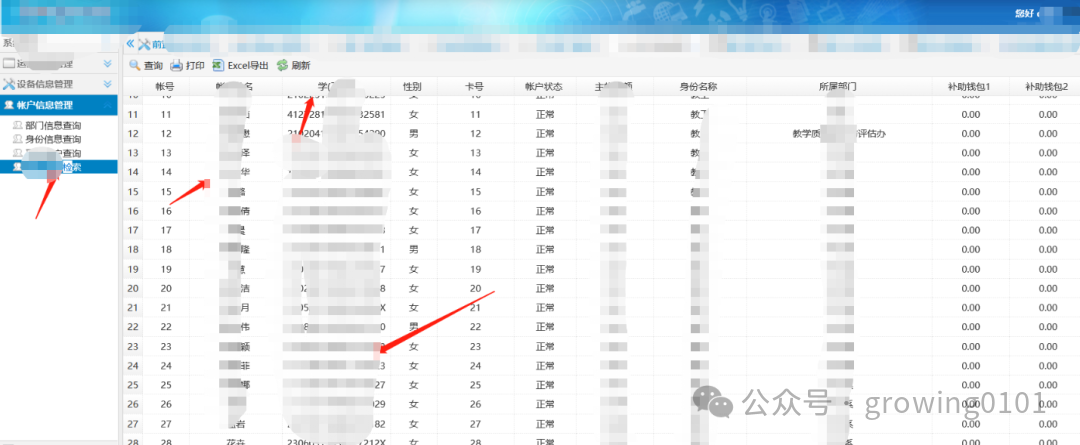
Task: Click the 补助钱包1 value 0.00 in row 20
Action: (970, 288)
